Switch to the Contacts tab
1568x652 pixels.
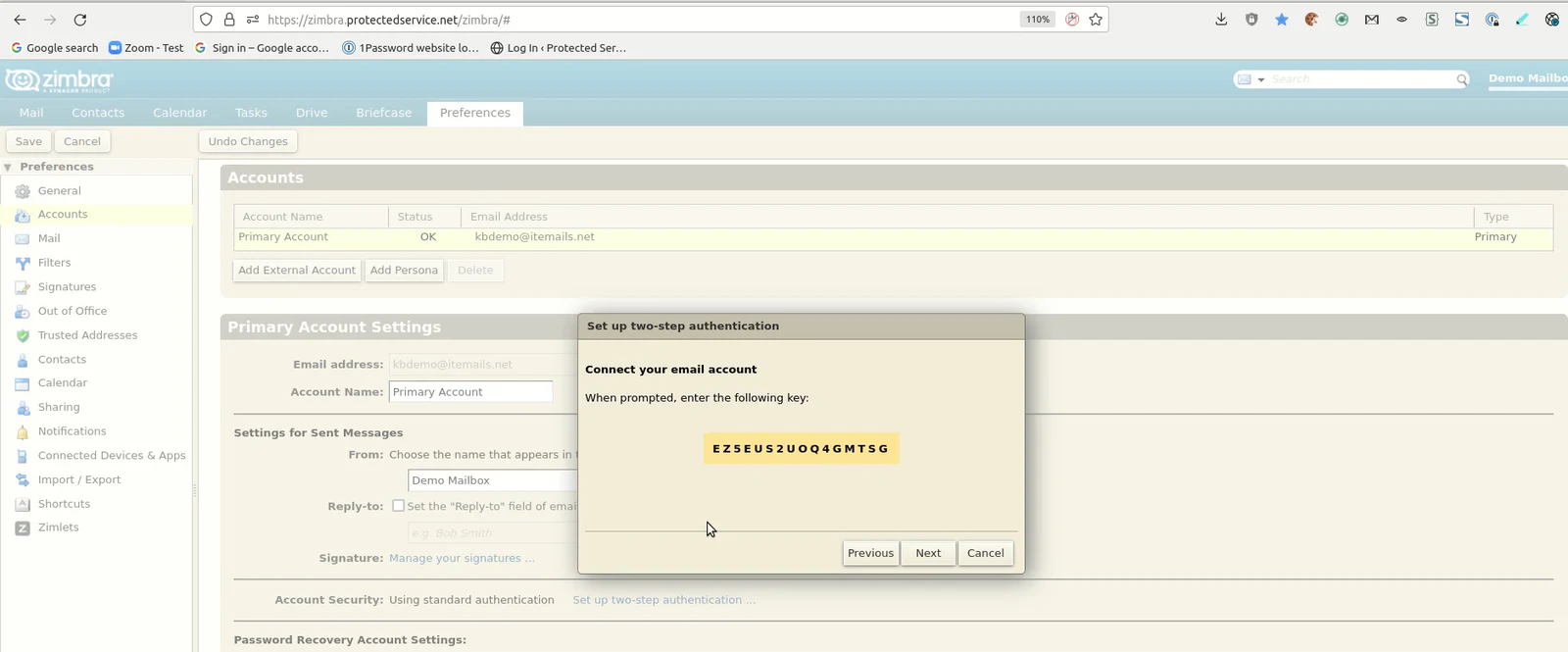coord(98,113)
